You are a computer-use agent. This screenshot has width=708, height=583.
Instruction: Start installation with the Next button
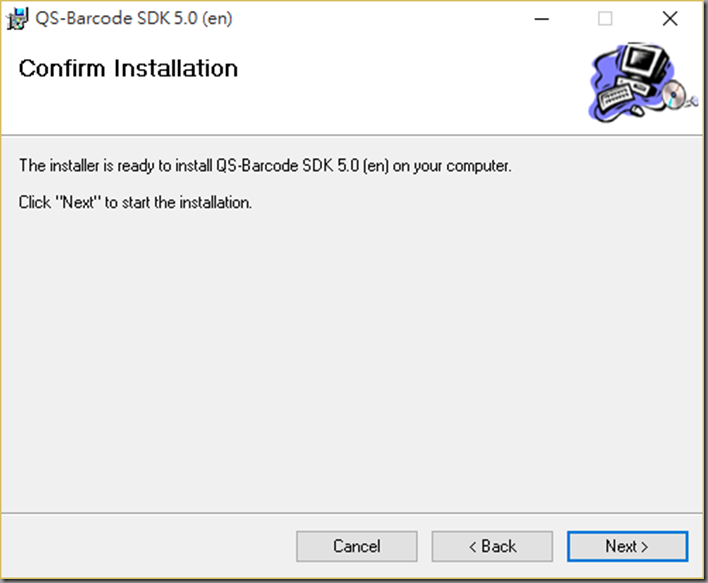pyautogui.click(x=628, y=546)
